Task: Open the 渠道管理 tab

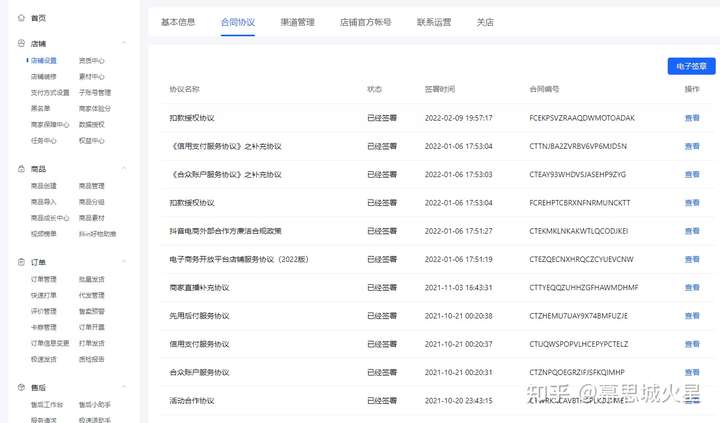Action: click(x=298, y=22)
